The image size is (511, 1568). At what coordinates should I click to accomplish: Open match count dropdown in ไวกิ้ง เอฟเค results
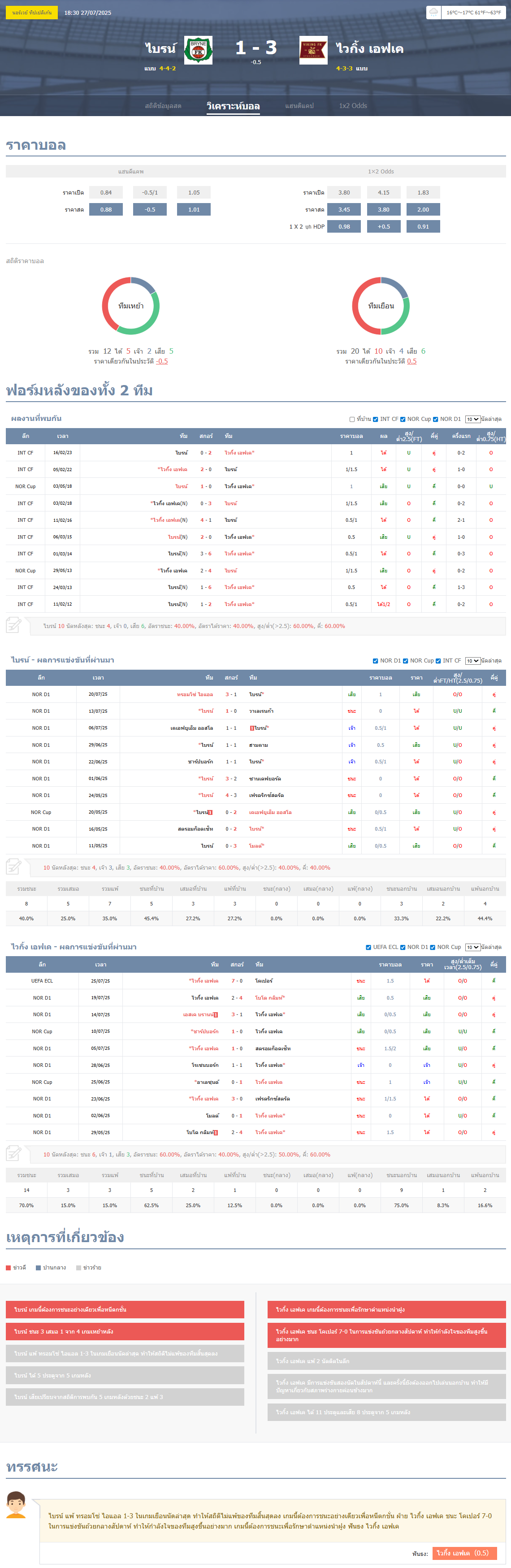(472, 947)
